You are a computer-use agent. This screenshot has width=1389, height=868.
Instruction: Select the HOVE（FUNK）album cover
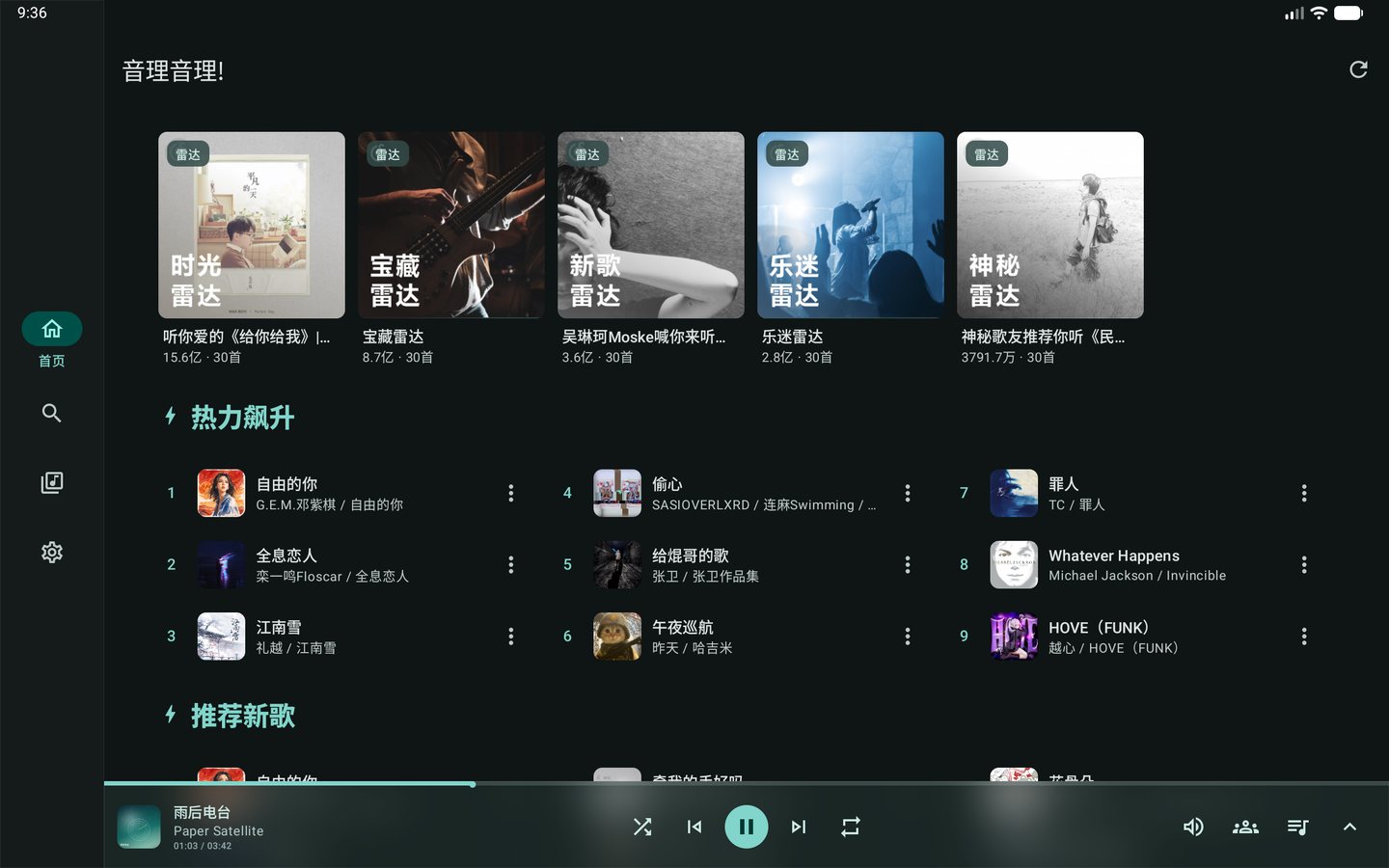[1014, 636]
